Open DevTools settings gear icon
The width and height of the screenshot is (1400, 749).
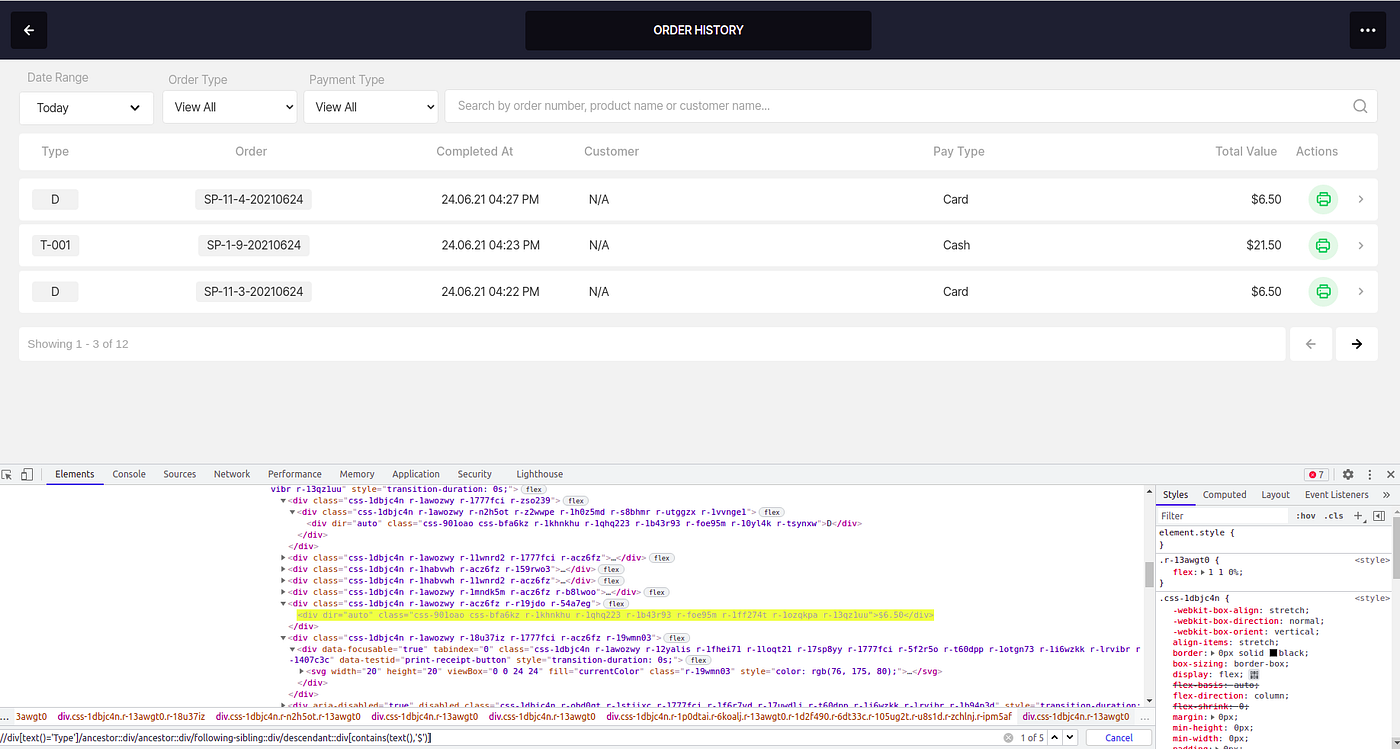point(1346,473)
